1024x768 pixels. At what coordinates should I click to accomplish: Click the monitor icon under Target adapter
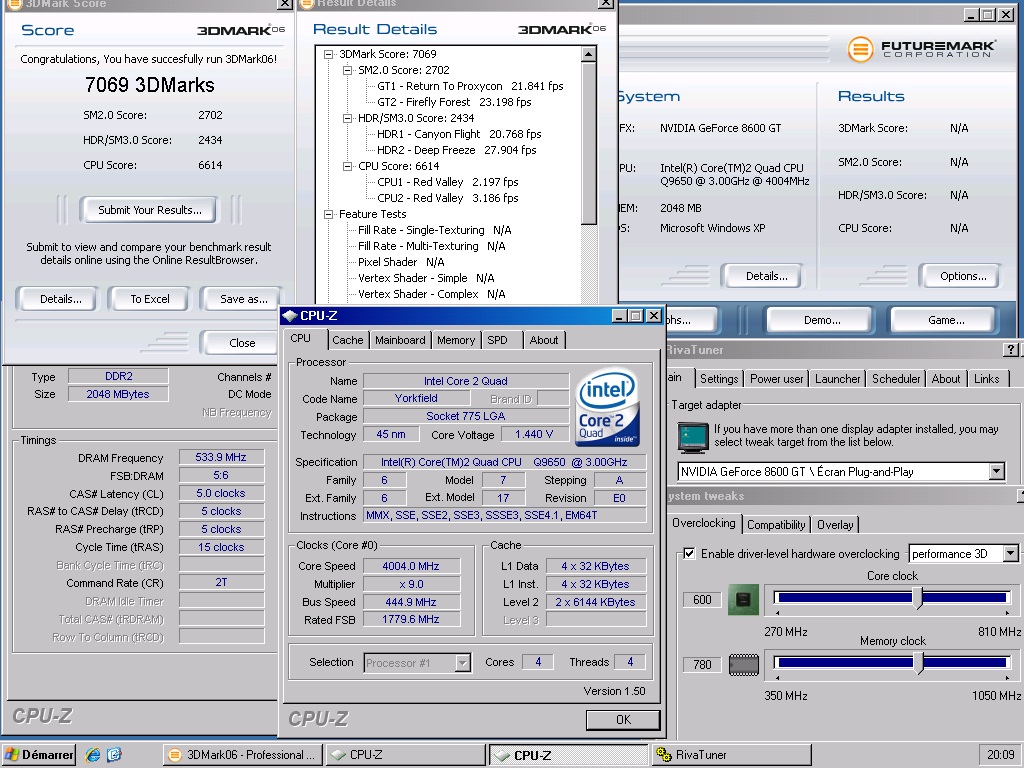click(x=693, y=437)
